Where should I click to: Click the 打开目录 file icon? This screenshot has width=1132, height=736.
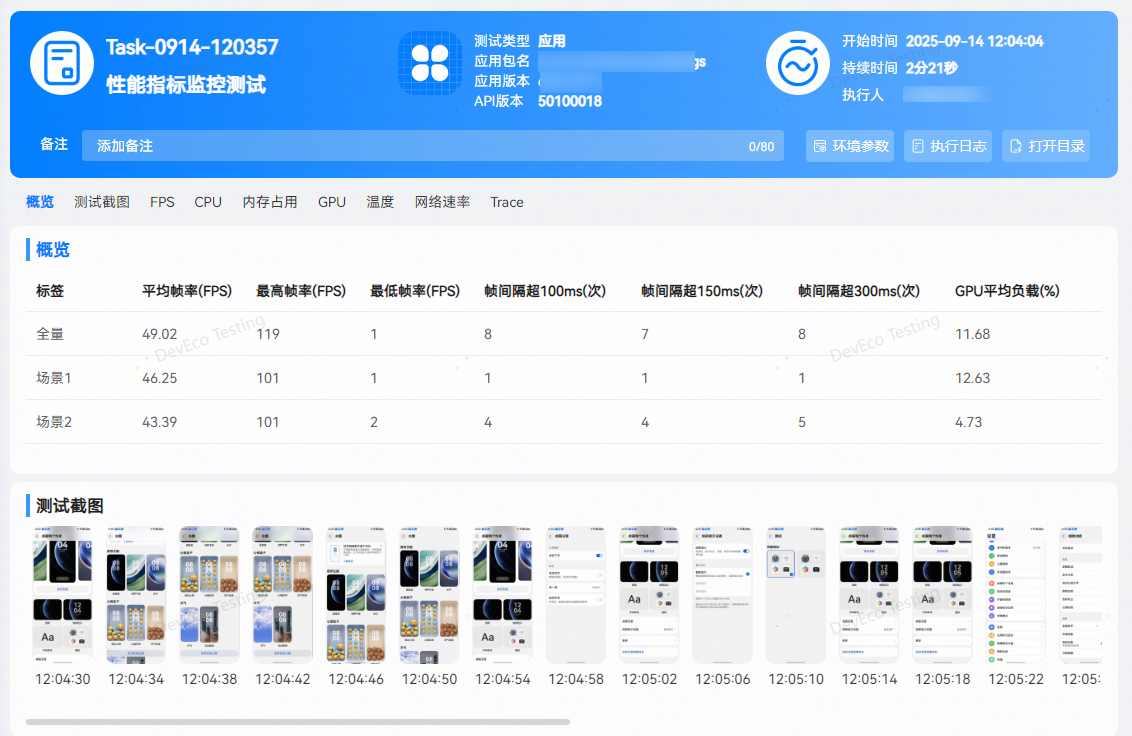tap(1016, 146)
